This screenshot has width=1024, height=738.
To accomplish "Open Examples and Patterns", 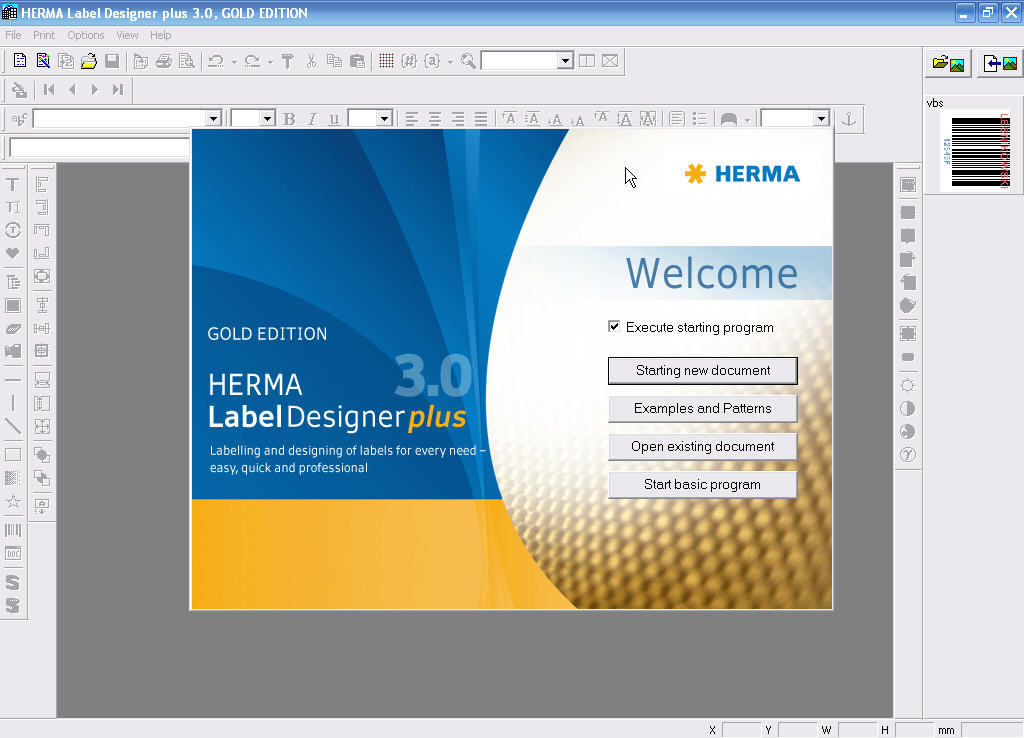I will point(702,408).
